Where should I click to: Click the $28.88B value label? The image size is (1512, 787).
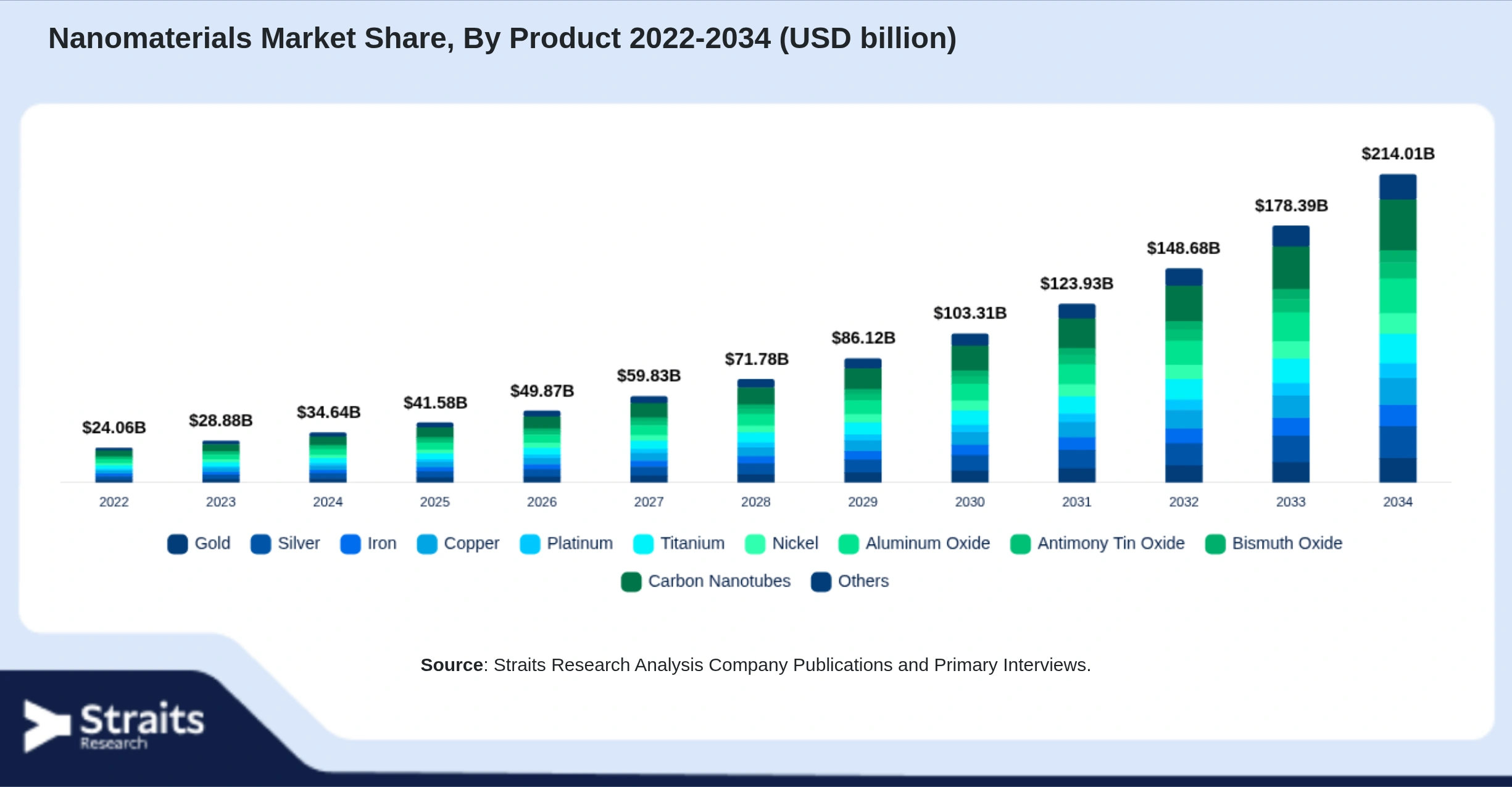coord(221,421)
